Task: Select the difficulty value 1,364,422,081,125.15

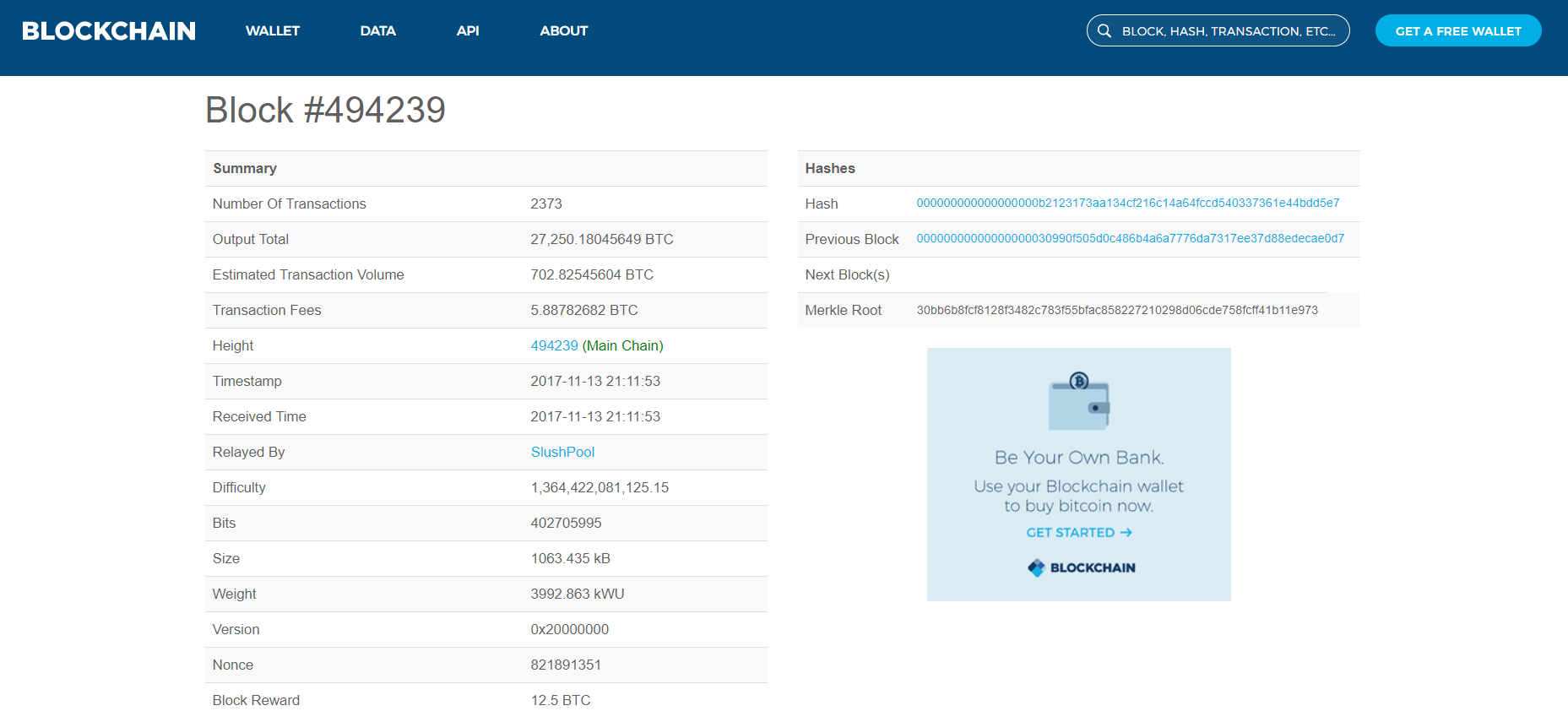Action: pyautogui.click(x=600, y=487)
